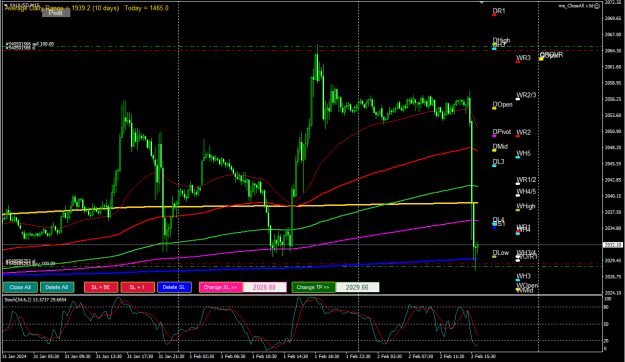Click the 2064.30 price scale label
The image size is (625, 362).
613,51
